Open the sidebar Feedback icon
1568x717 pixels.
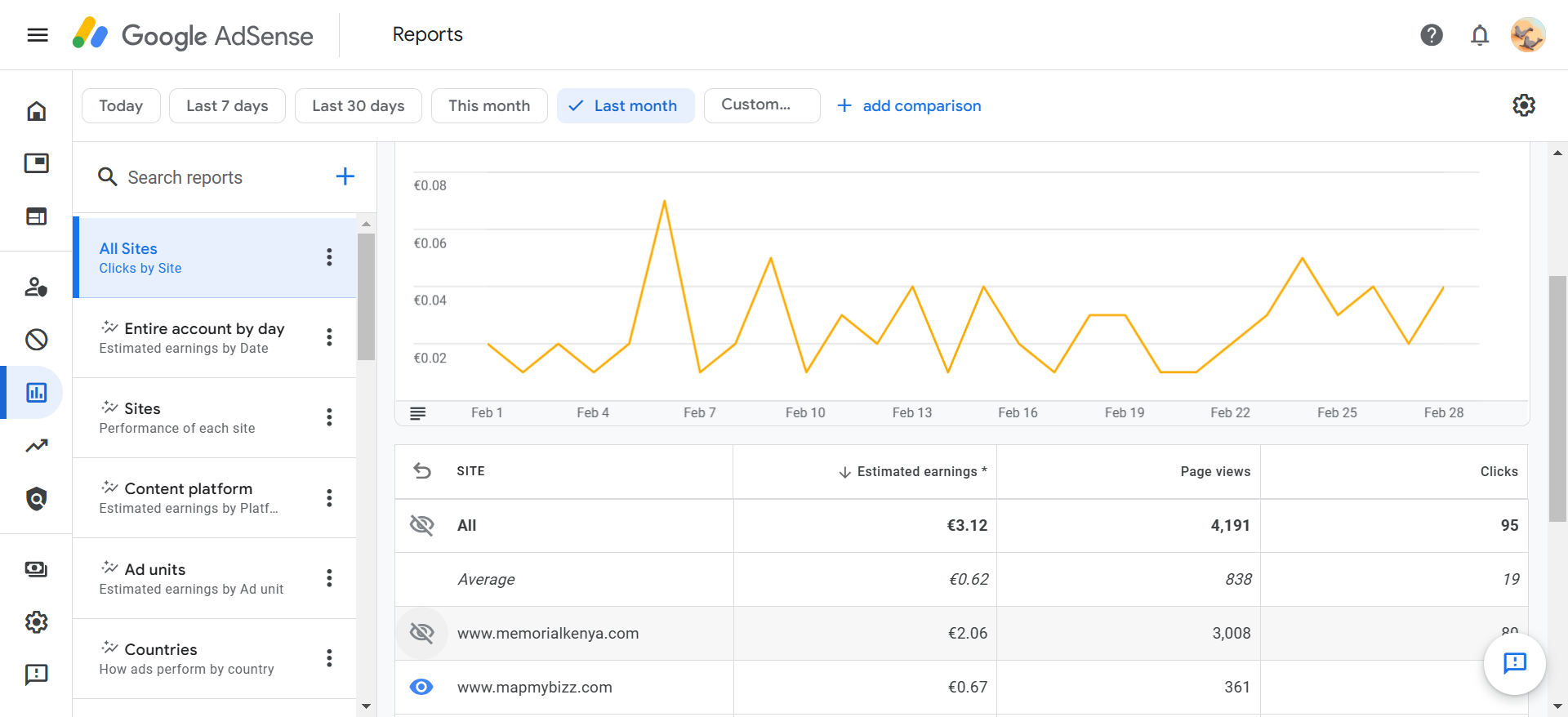point(37,675)
